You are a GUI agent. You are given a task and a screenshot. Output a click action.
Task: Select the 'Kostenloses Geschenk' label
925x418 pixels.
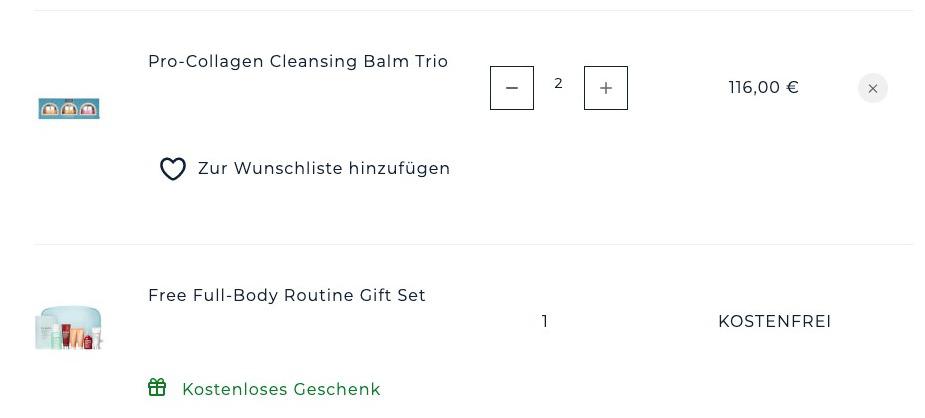tap(281, 389)
